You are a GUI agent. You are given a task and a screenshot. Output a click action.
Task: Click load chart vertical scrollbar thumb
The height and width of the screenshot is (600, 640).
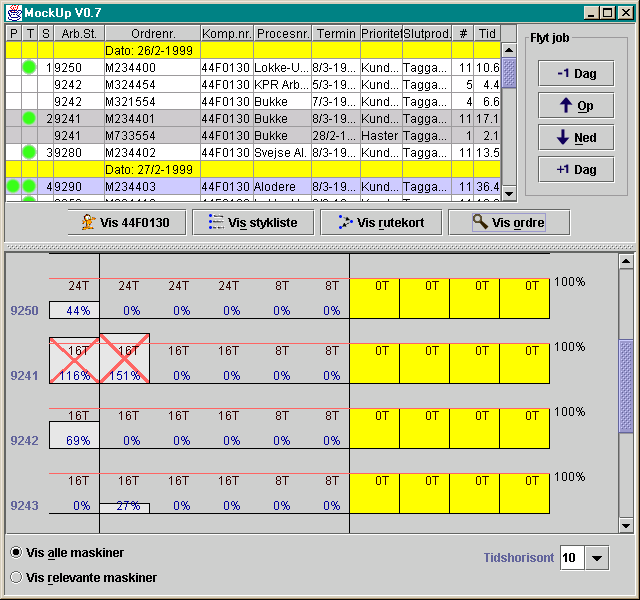(626, 386)
